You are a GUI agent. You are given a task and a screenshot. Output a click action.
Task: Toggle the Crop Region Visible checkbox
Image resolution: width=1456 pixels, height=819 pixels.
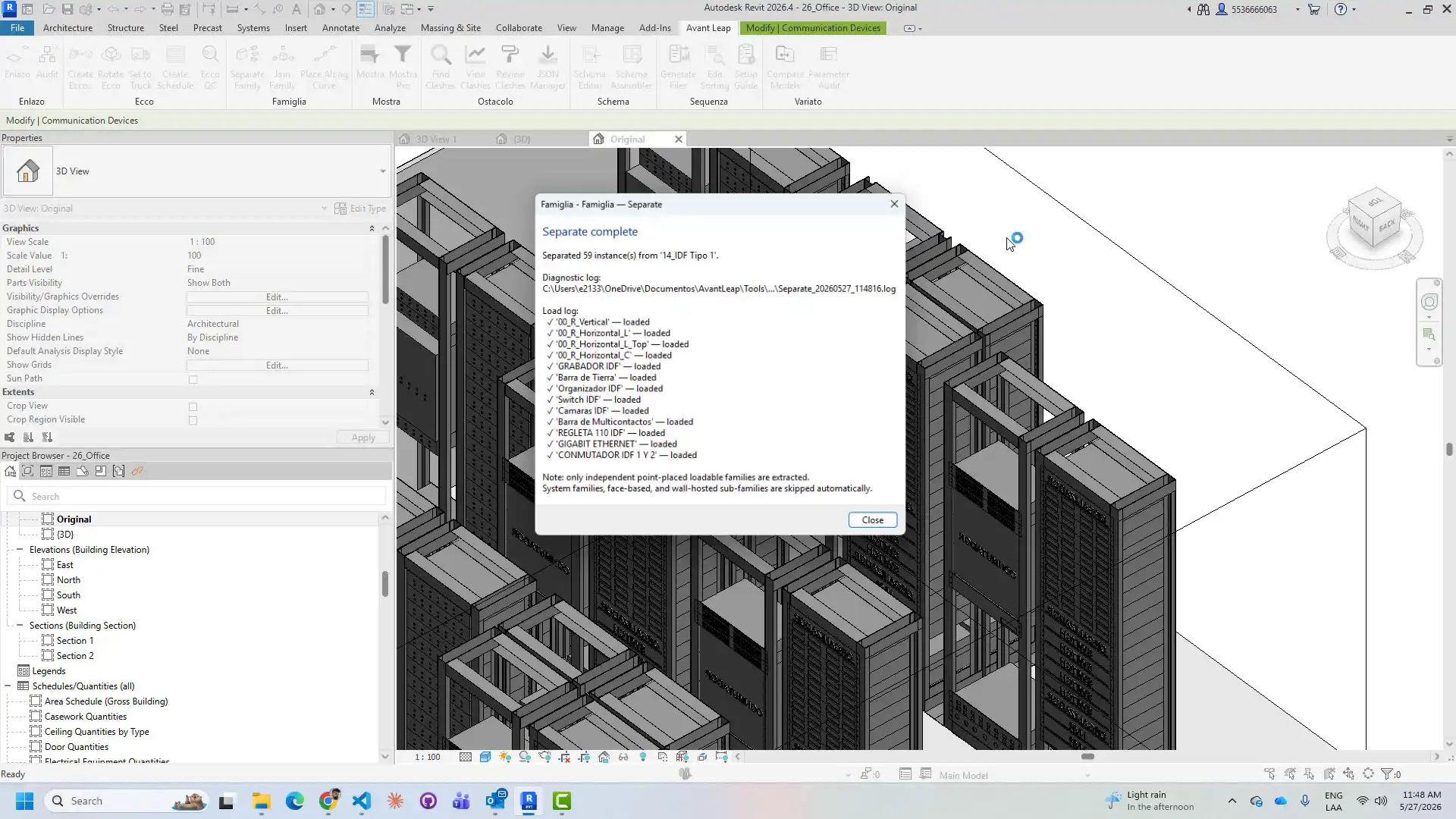pyautogui.click(x=193, y=420)
